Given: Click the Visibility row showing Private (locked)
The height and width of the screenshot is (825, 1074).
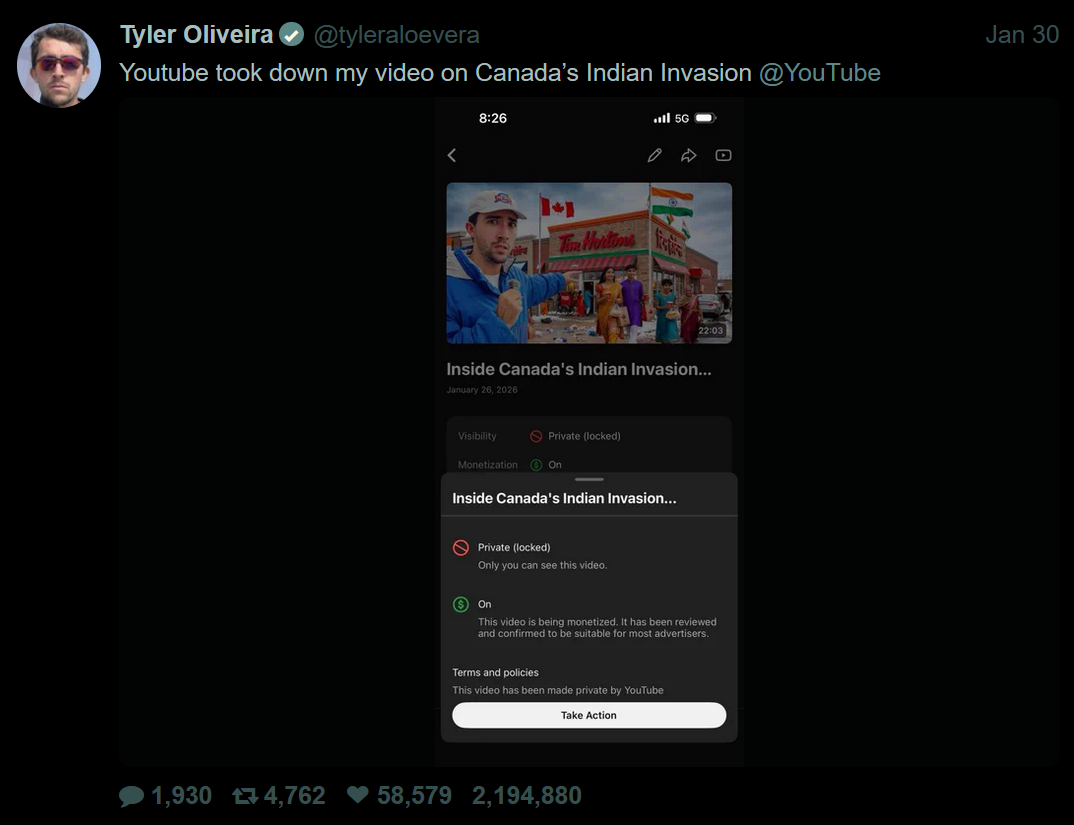Looking at the screenshot, I should (588, 436).
